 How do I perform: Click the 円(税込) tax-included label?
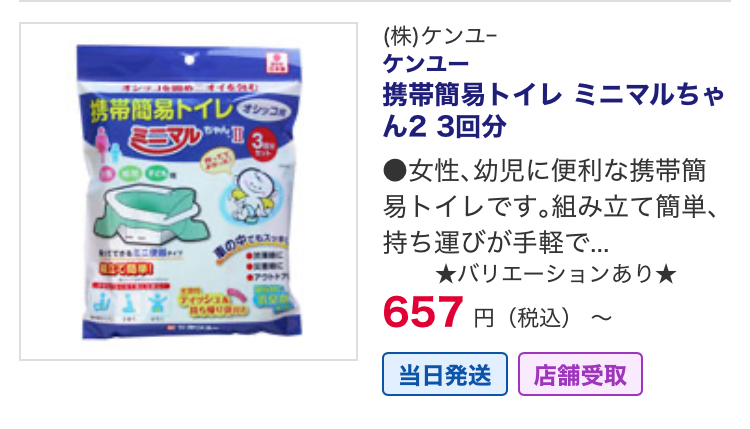522,318
